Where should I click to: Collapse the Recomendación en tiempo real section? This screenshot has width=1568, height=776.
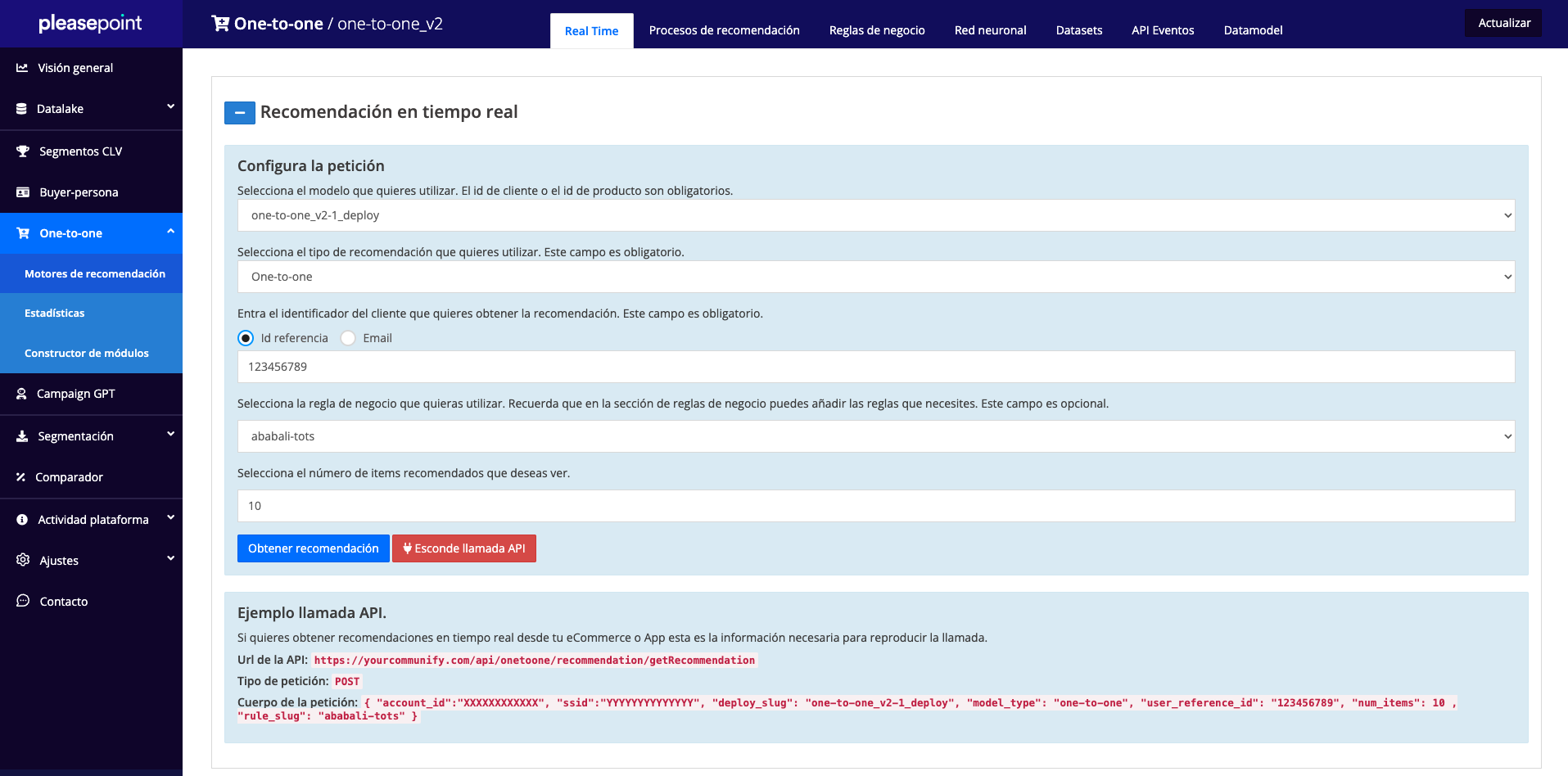coord(240,113)
